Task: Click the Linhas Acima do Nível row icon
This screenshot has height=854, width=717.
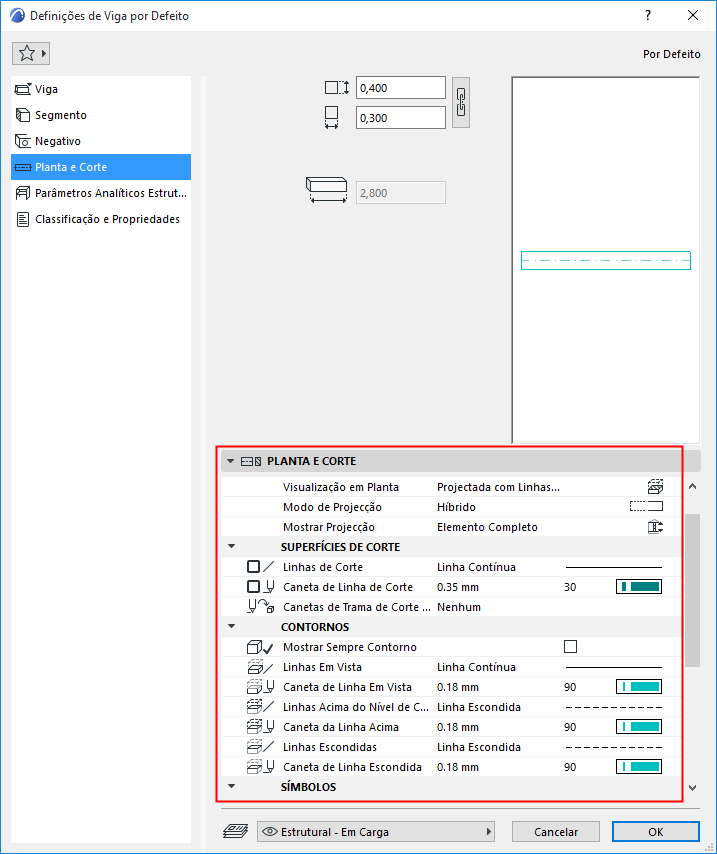Action: (x=260, y=707)
